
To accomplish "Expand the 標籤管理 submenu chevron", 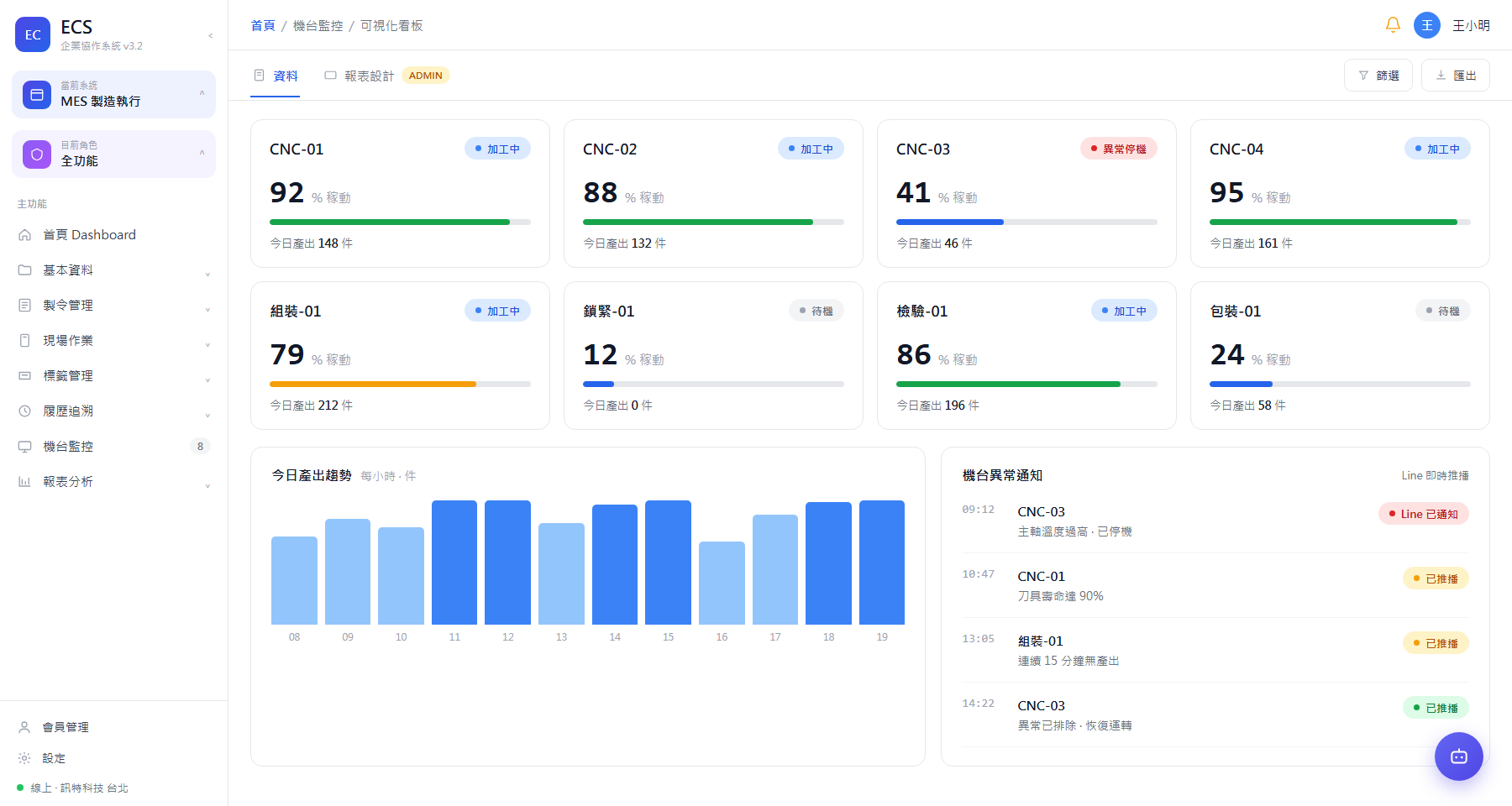I will click(207, 379).
